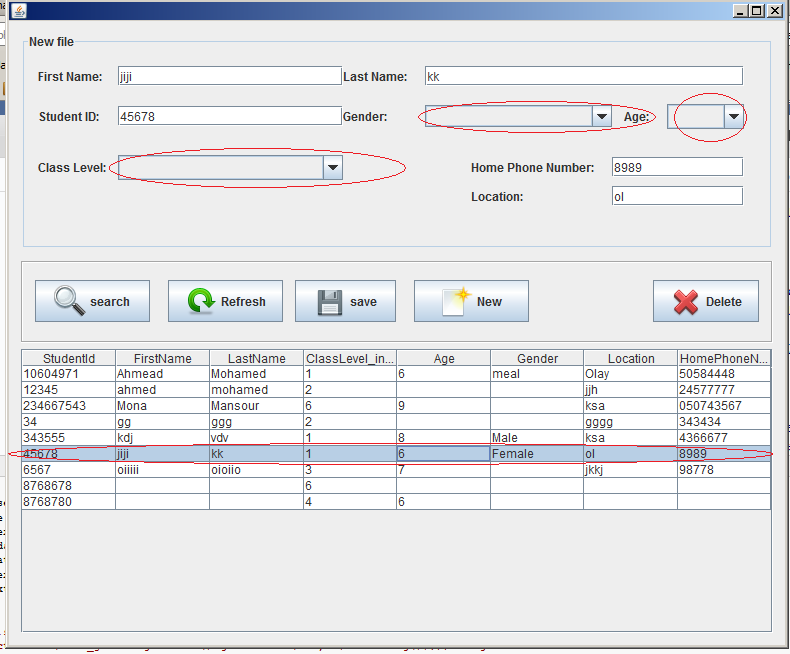The width and height of the screenshot is (790, 654).
Task: Click into the Student ID field
Action: 230,116
